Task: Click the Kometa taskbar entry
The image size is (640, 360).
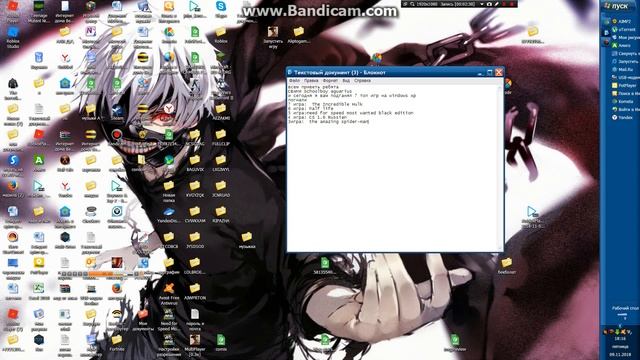Action: 622,101
